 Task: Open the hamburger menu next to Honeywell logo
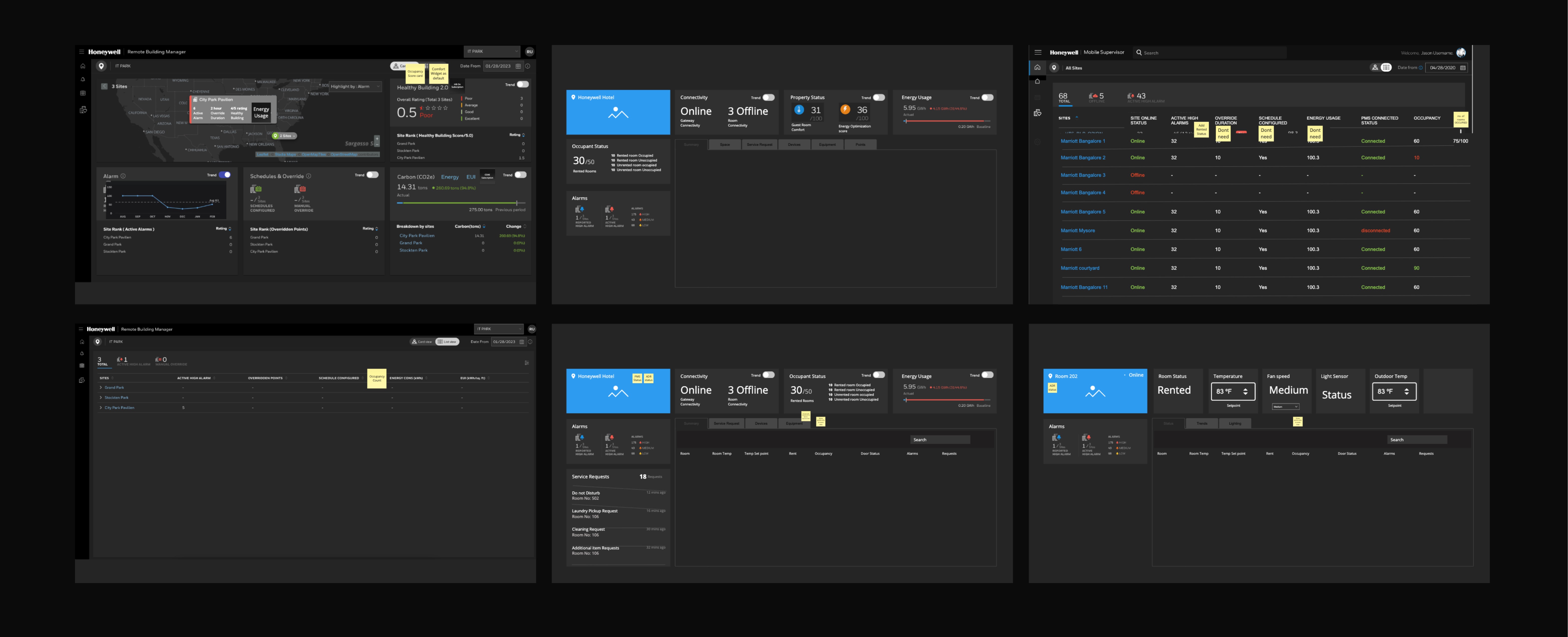click(81, 52)
